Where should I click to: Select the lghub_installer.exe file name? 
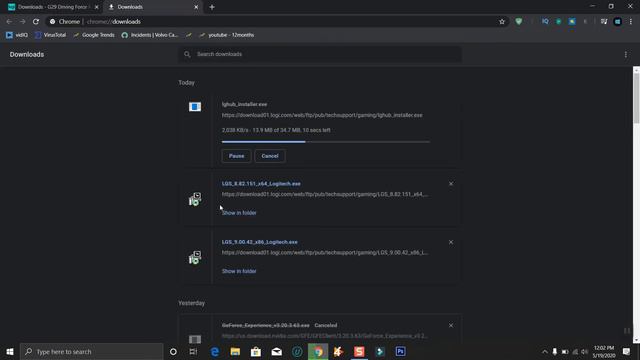pyautogui.click(x=244, y=104)
